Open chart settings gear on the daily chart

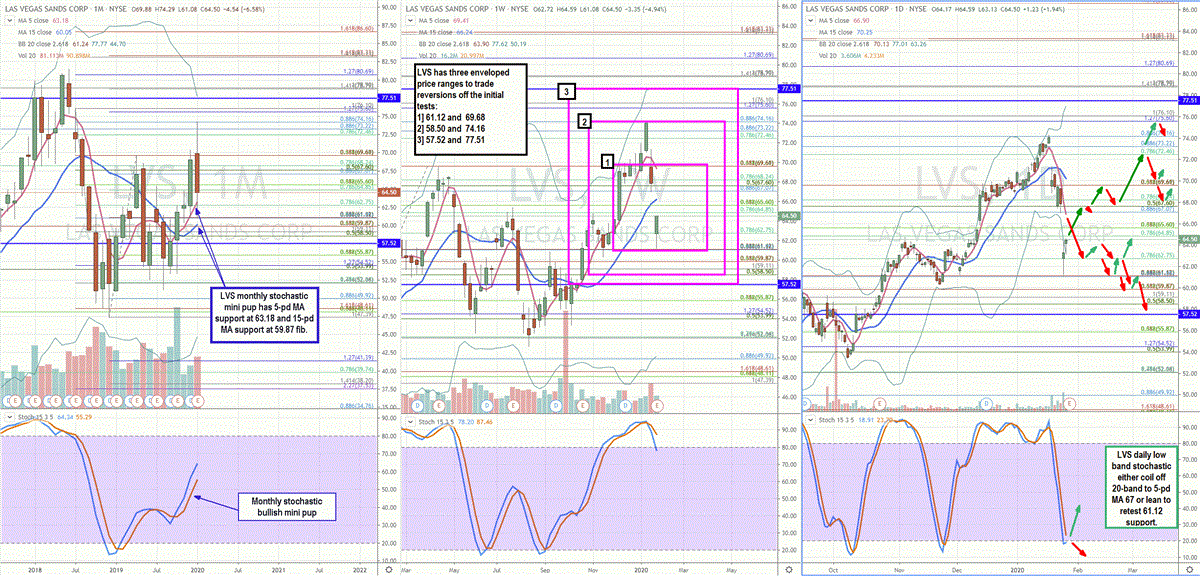coord(1190,569)
